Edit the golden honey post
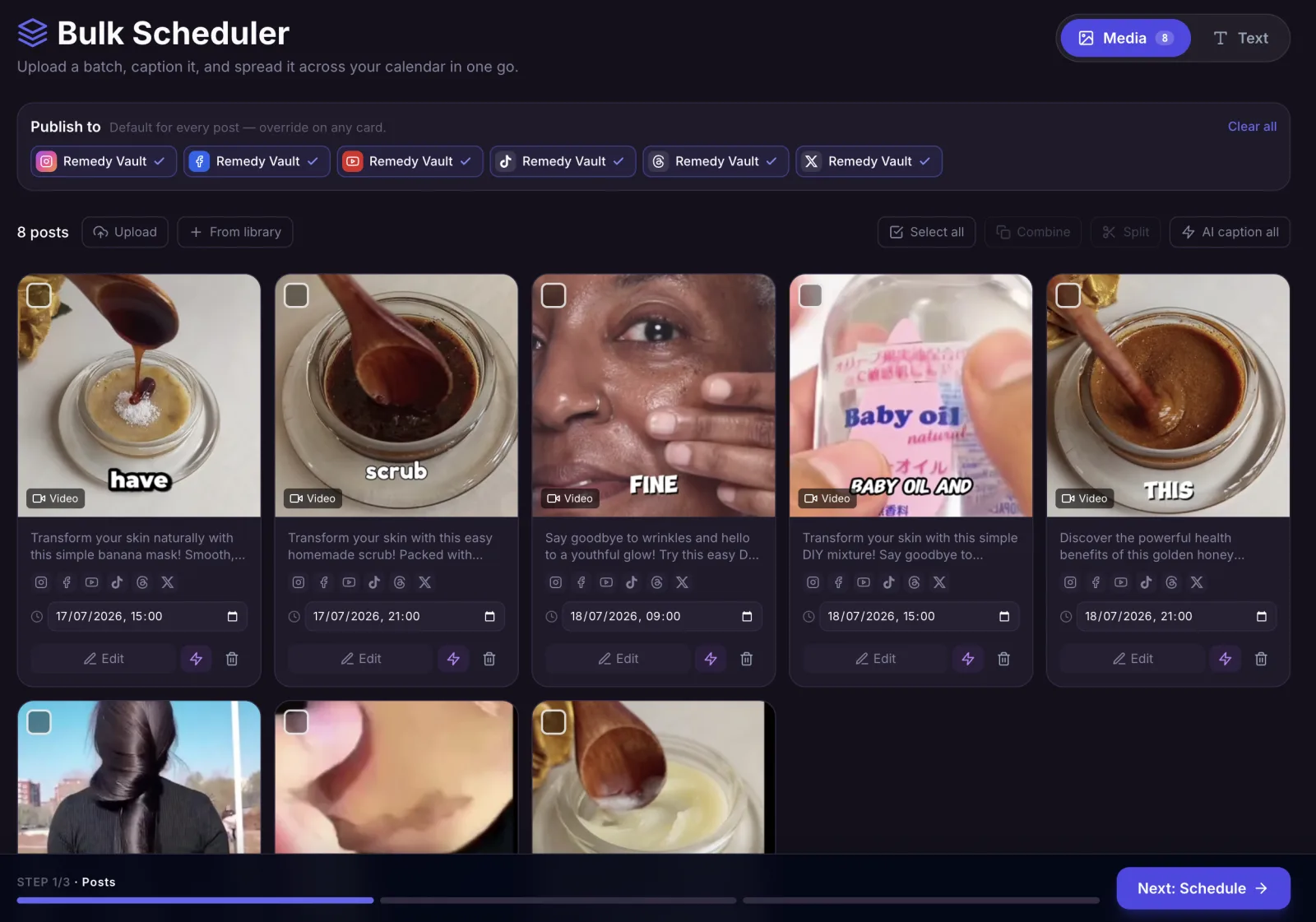Viewport: 1316px width, 922px height. [1133, 659]
